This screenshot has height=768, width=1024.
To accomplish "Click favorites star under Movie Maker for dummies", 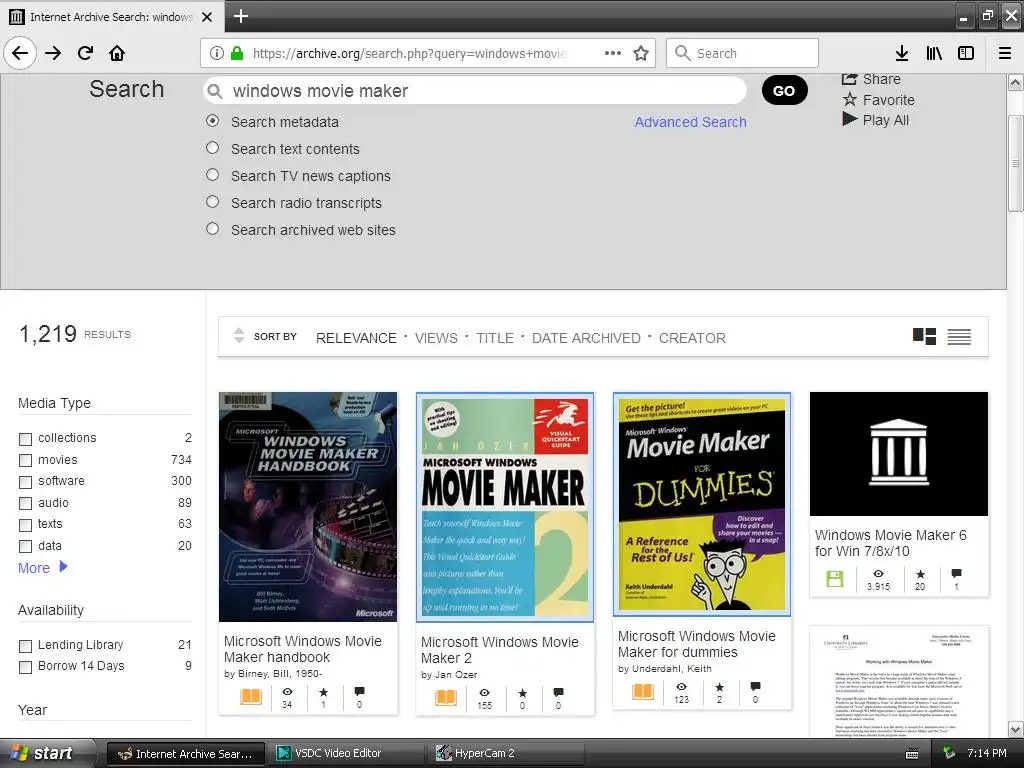I will click(x=719, y=687).
